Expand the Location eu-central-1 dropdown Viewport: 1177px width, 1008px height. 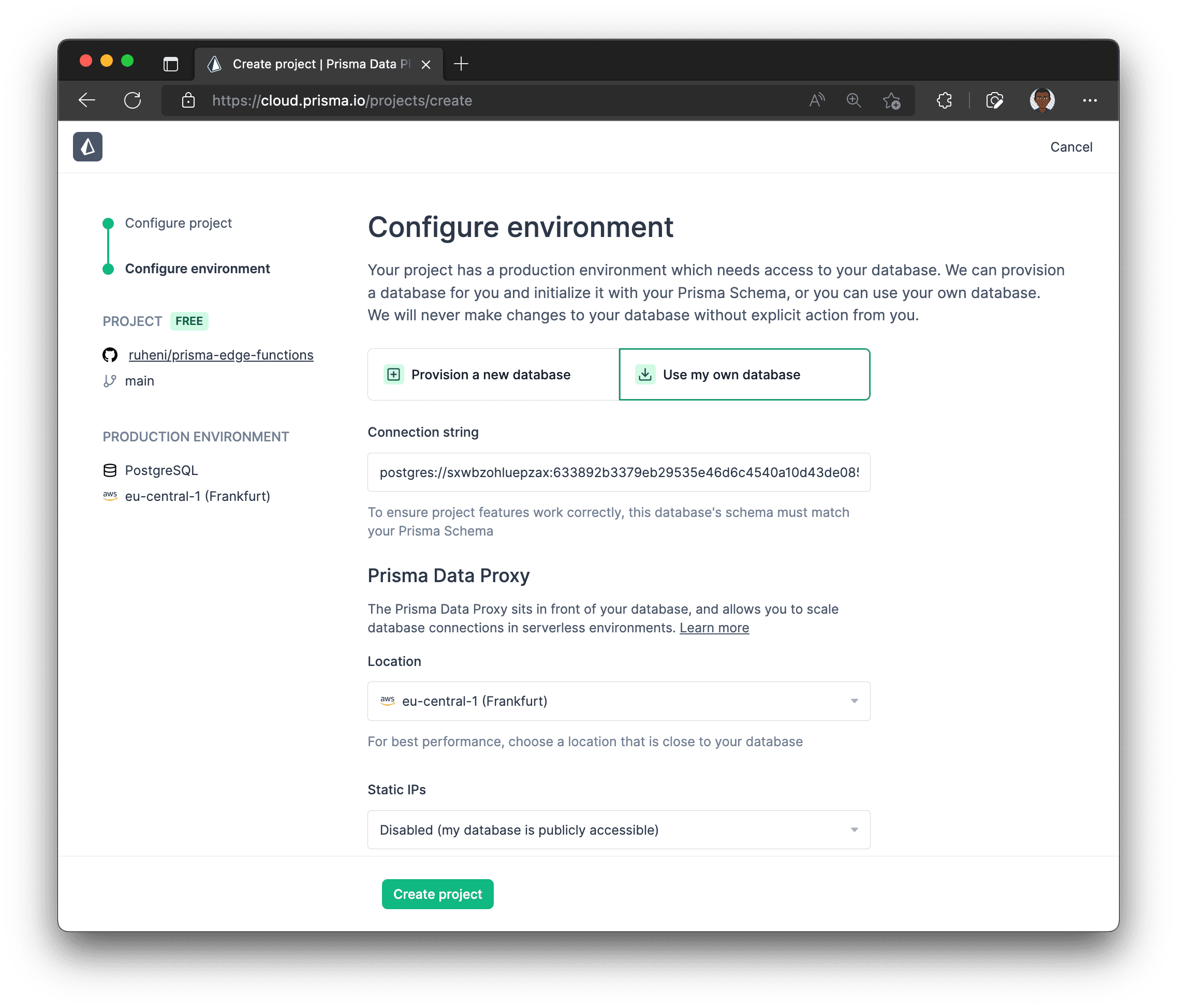click(619, 701)
